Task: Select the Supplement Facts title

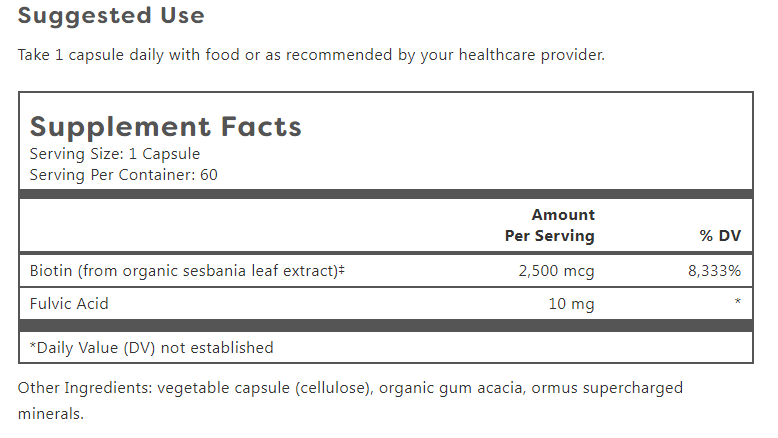Action: point(166,127)
